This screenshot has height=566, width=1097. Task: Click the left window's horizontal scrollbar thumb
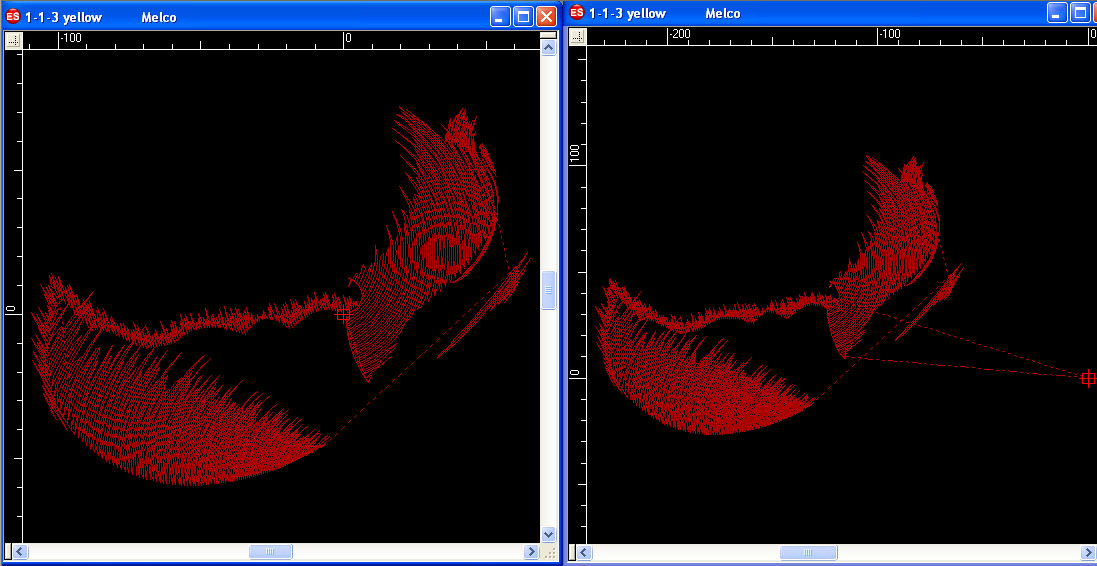click(x=270, y=552)
